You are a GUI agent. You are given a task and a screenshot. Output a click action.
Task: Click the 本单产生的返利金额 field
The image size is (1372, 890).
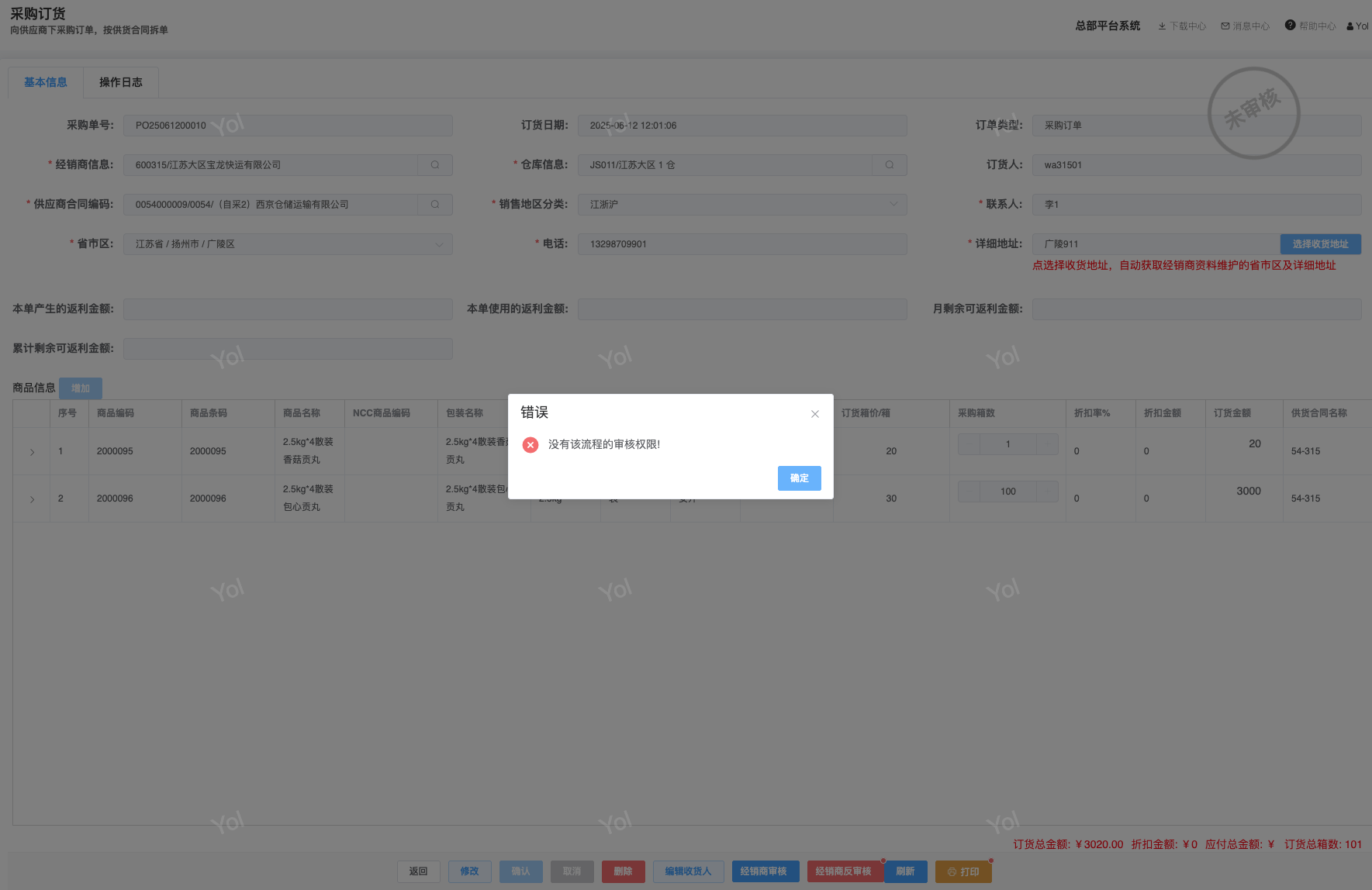click(288, 309)
